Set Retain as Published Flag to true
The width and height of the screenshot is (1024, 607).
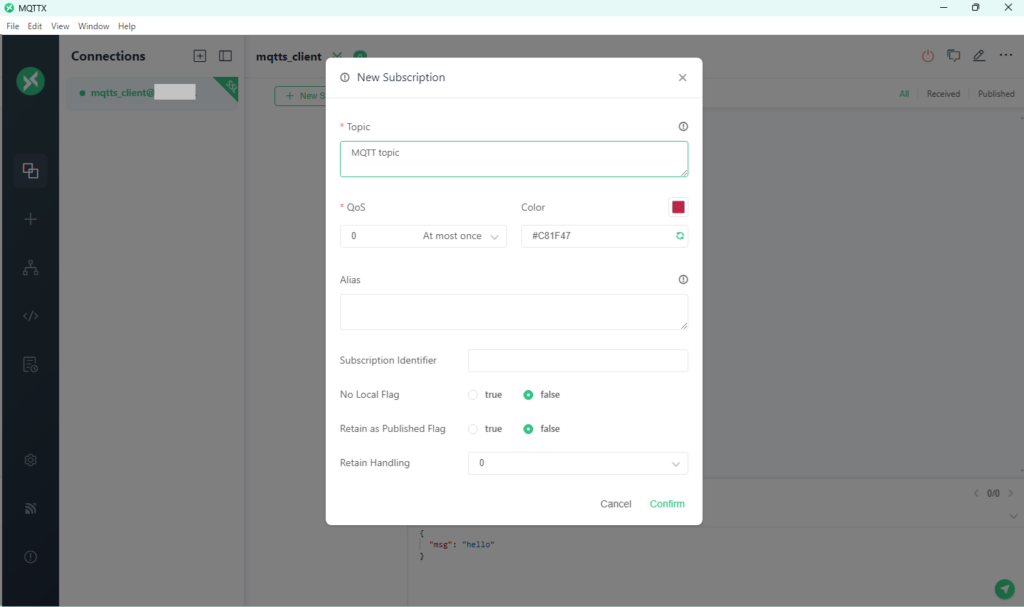[473, 429]
